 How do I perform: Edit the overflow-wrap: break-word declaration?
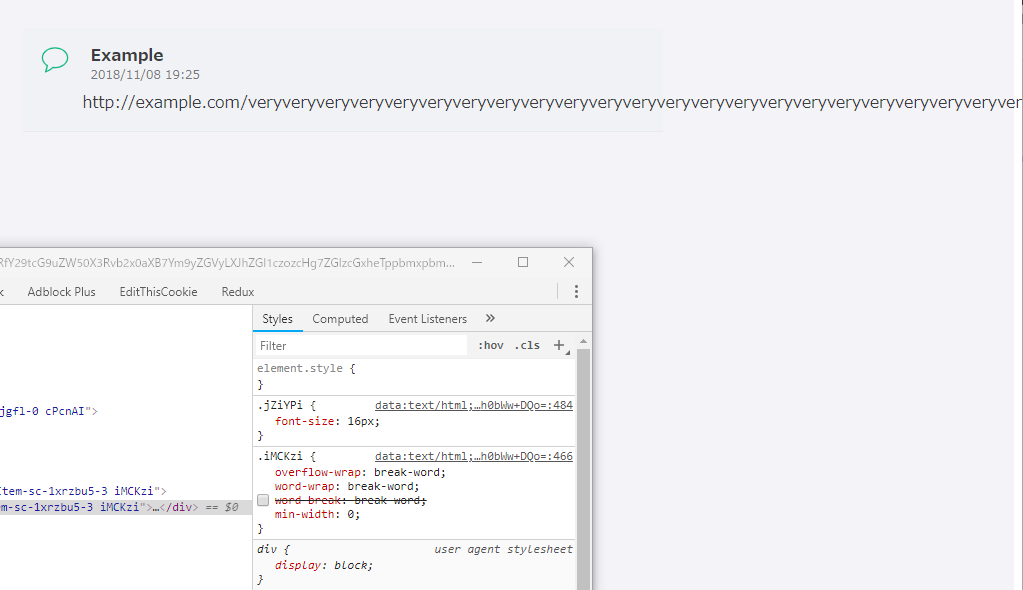(x=360, y=472)
